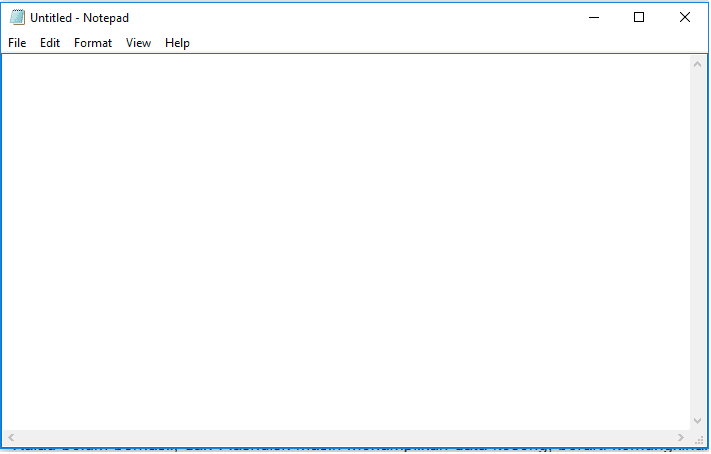Click the Notepad icon in title bar
711x454 pixels.
tap(17, 17)
